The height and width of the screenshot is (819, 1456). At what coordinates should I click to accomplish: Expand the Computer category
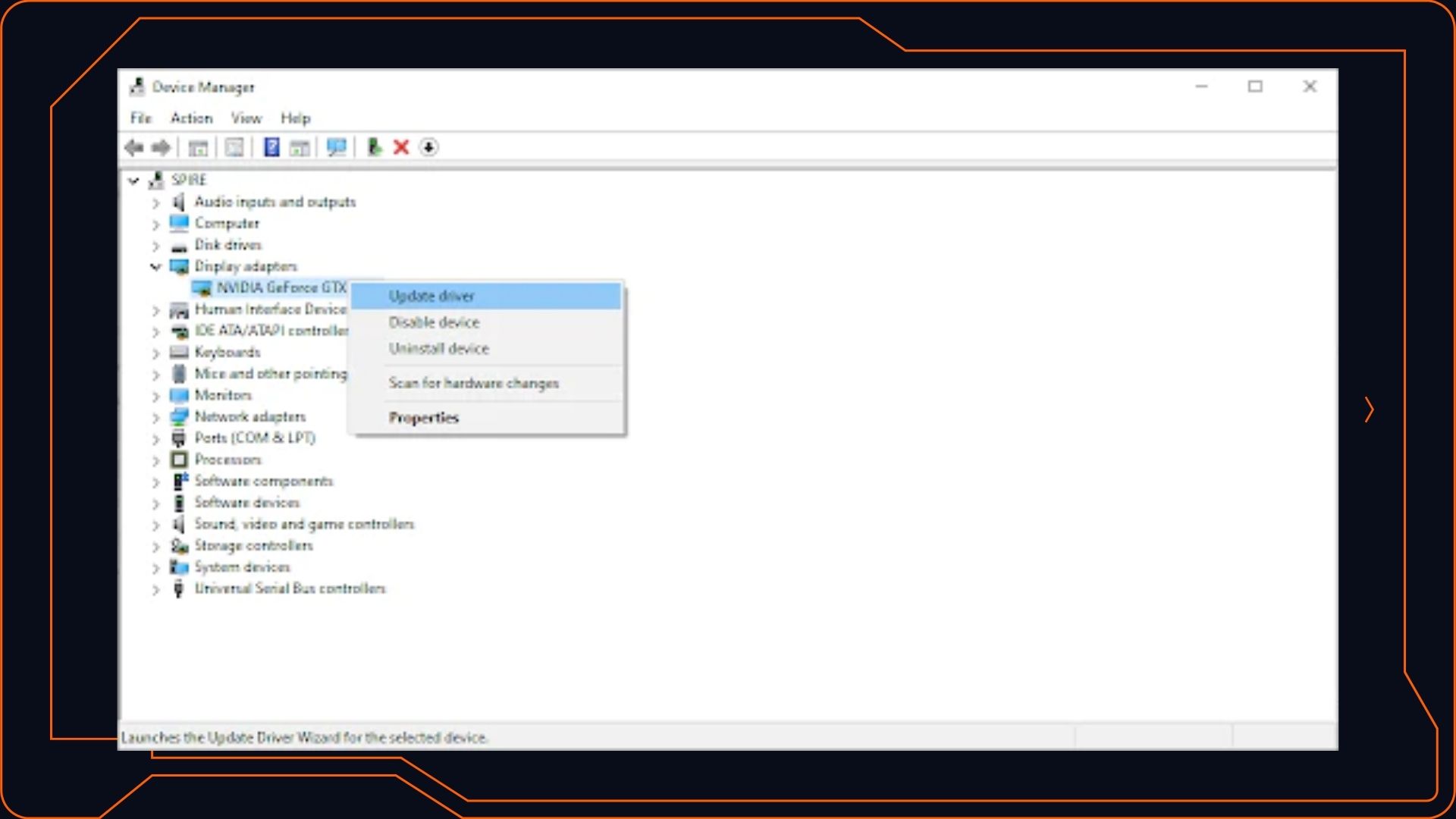click(x=155, y=224)
